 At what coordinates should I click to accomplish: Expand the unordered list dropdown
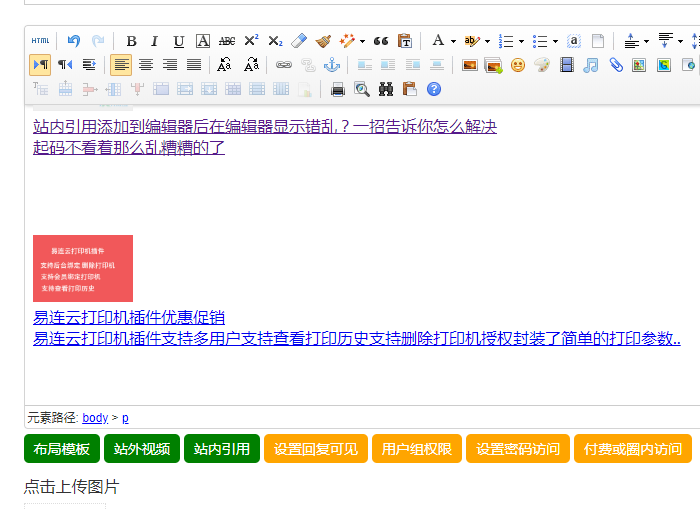tap(555, 41)
